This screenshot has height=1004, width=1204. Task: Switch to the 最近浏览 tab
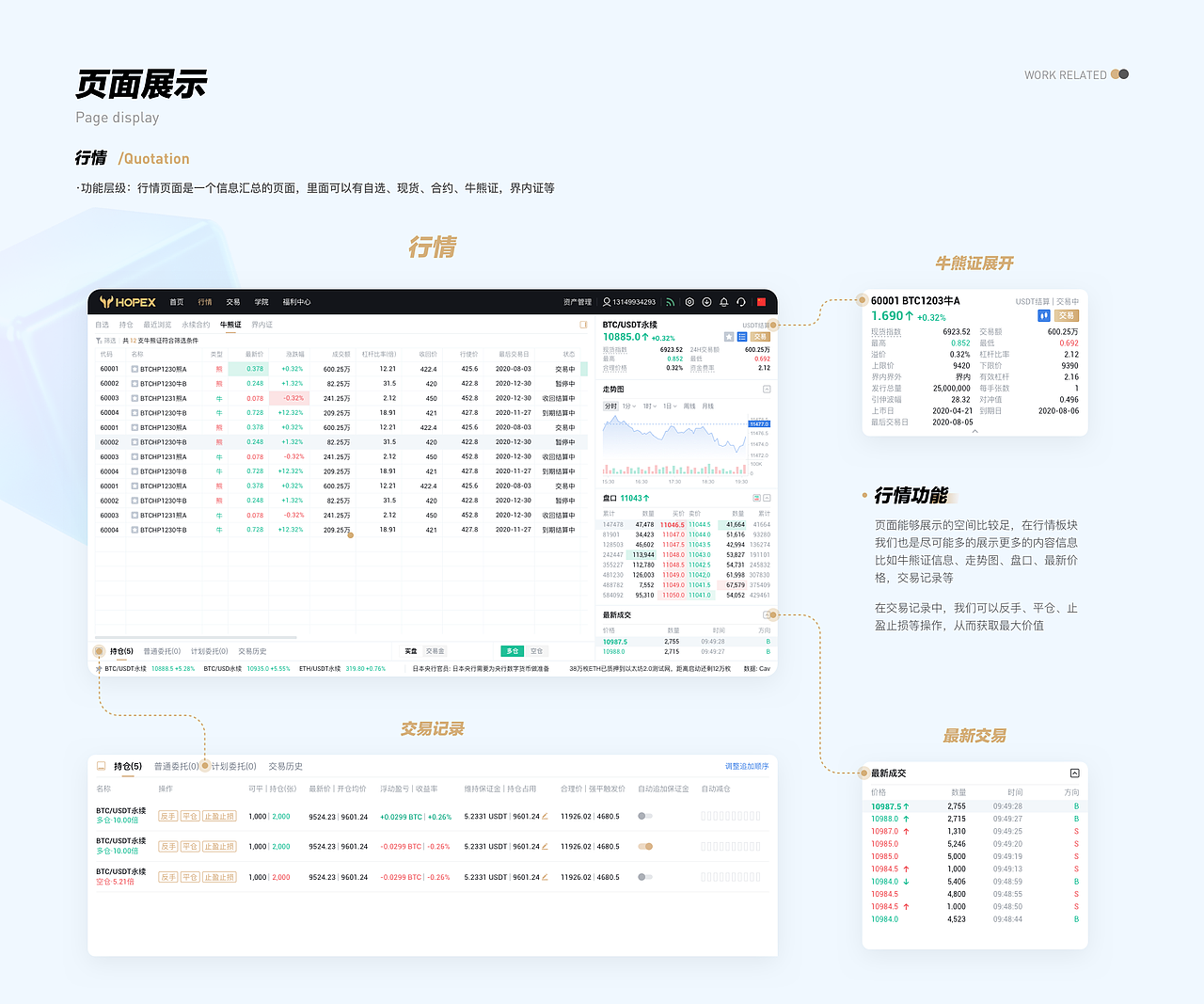tap(157, 325)
